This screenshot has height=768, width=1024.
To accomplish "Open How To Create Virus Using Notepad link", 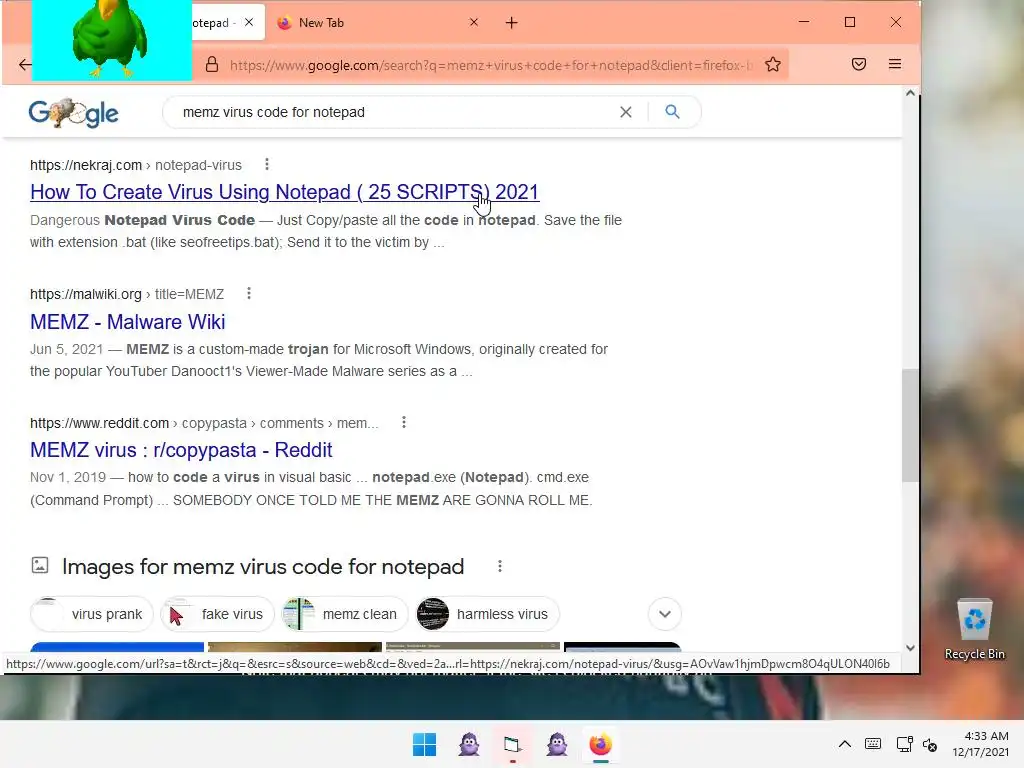I will pos(284,192).
